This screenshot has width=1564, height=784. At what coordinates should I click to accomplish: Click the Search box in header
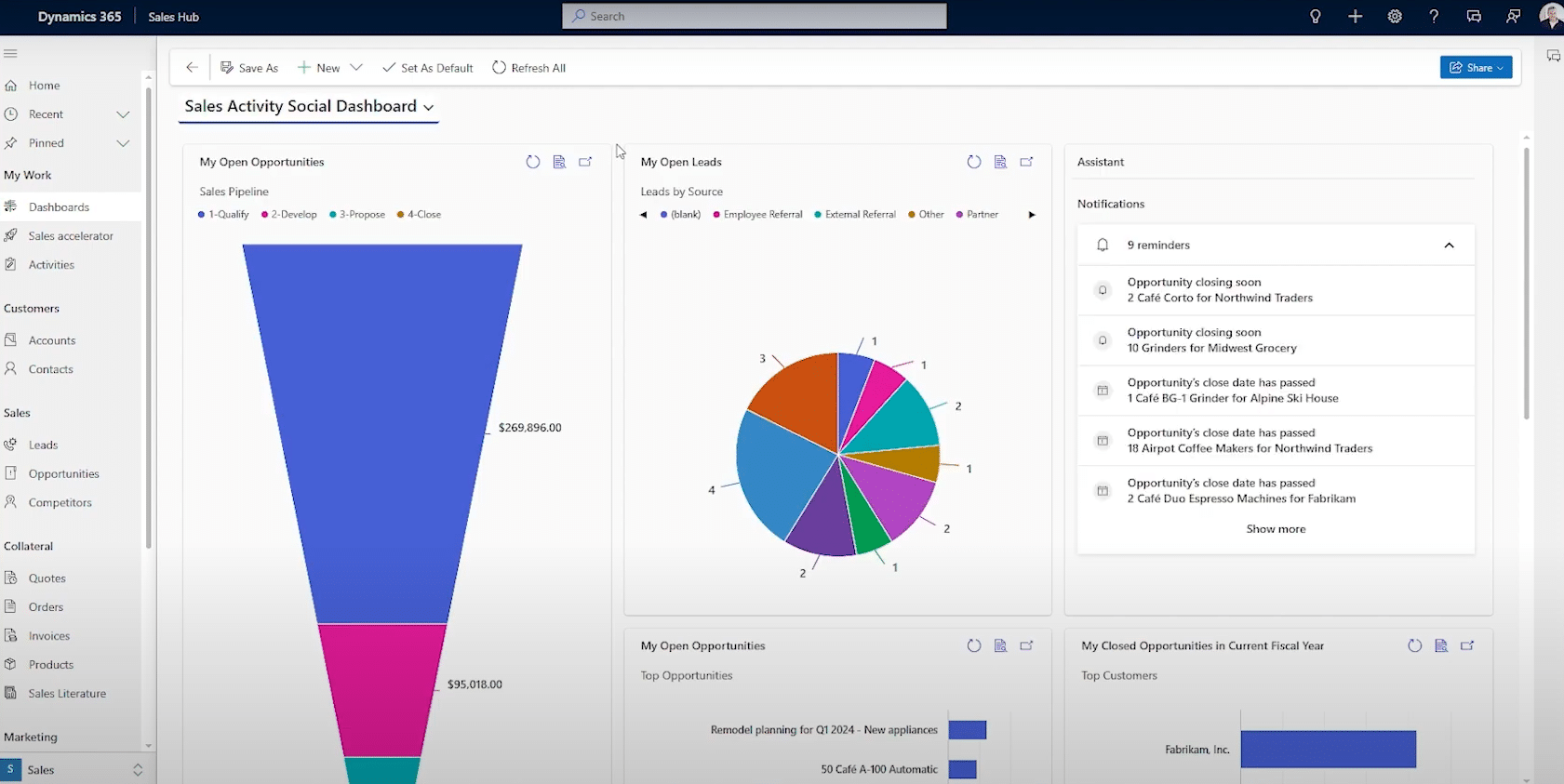coord(755,16)
